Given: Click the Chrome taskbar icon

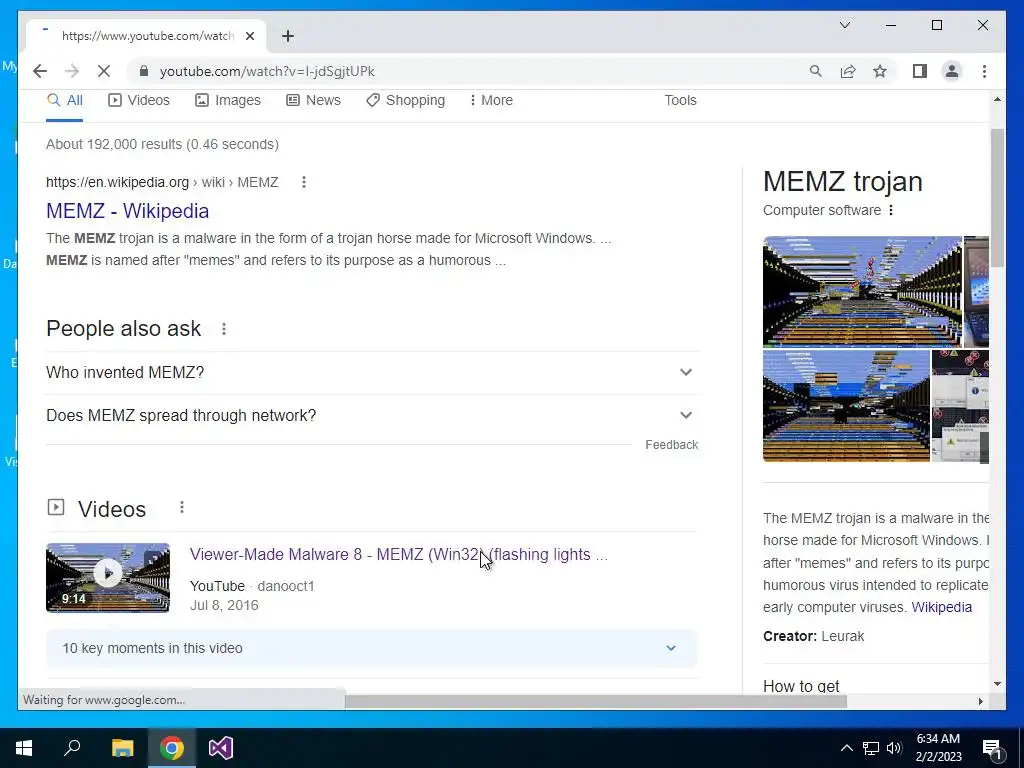Looking at the screenshot, I should pyautogui.click(x=172, y=748).
